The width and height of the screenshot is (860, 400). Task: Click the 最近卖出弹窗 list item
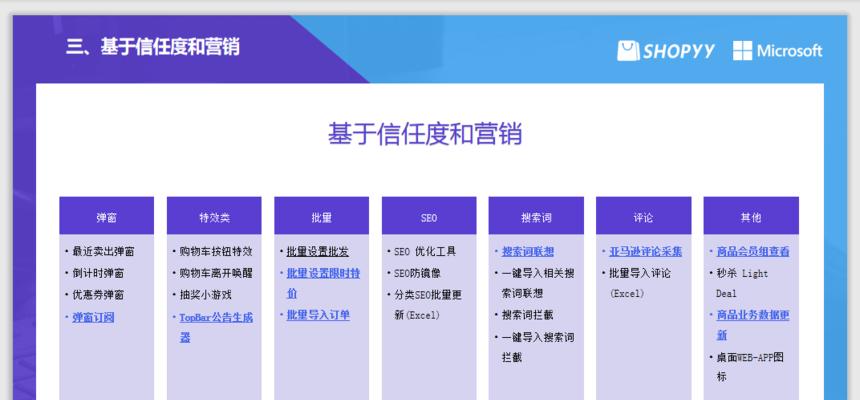pyautogui.click(x=103, y=251)
